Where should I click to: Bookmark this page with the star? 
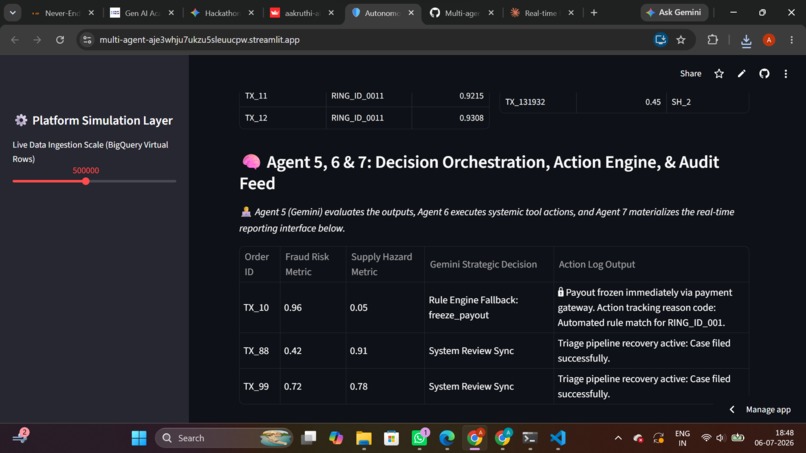pos(681,40)
